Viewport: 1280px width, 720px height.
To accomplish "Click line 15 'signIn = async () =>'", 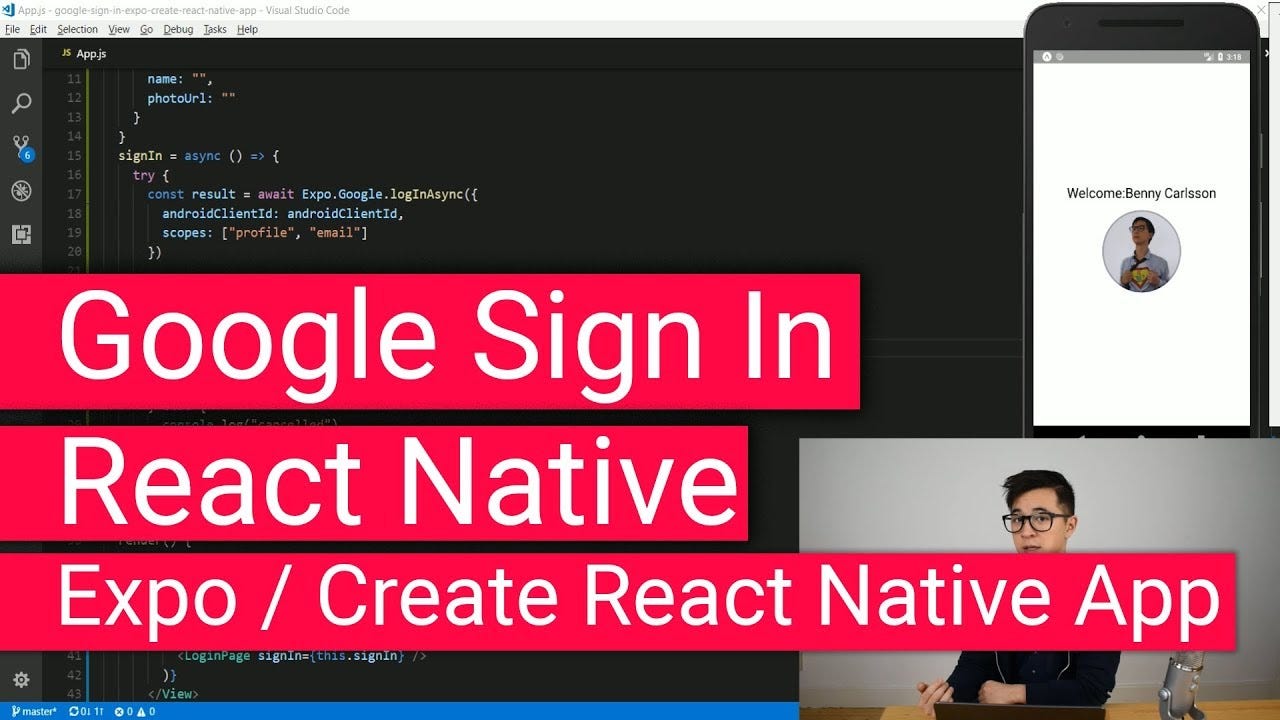I will [x=199, y=156].
